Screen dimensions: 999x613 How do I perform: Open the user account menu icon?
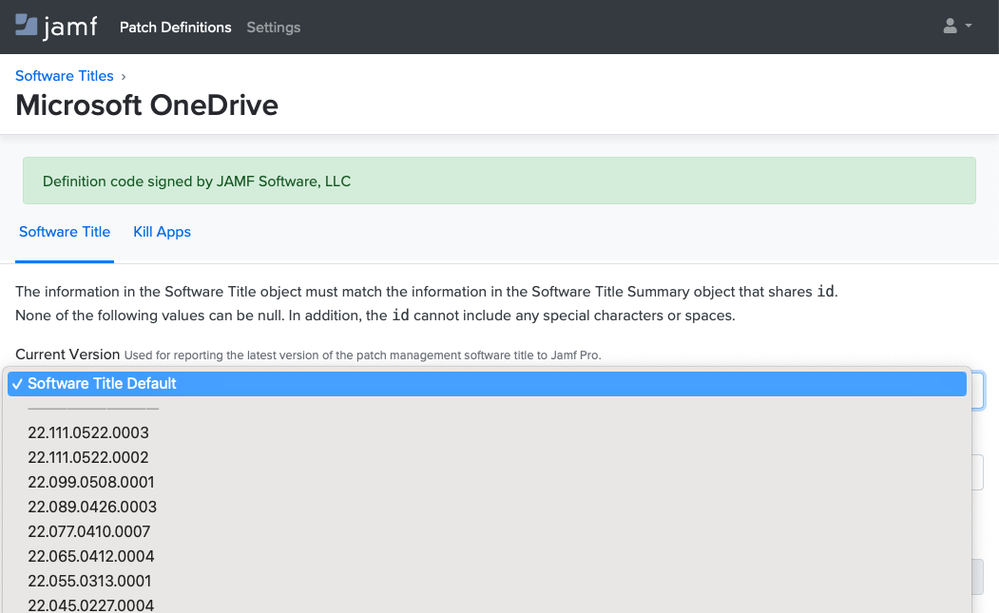[x=957, y=26]
